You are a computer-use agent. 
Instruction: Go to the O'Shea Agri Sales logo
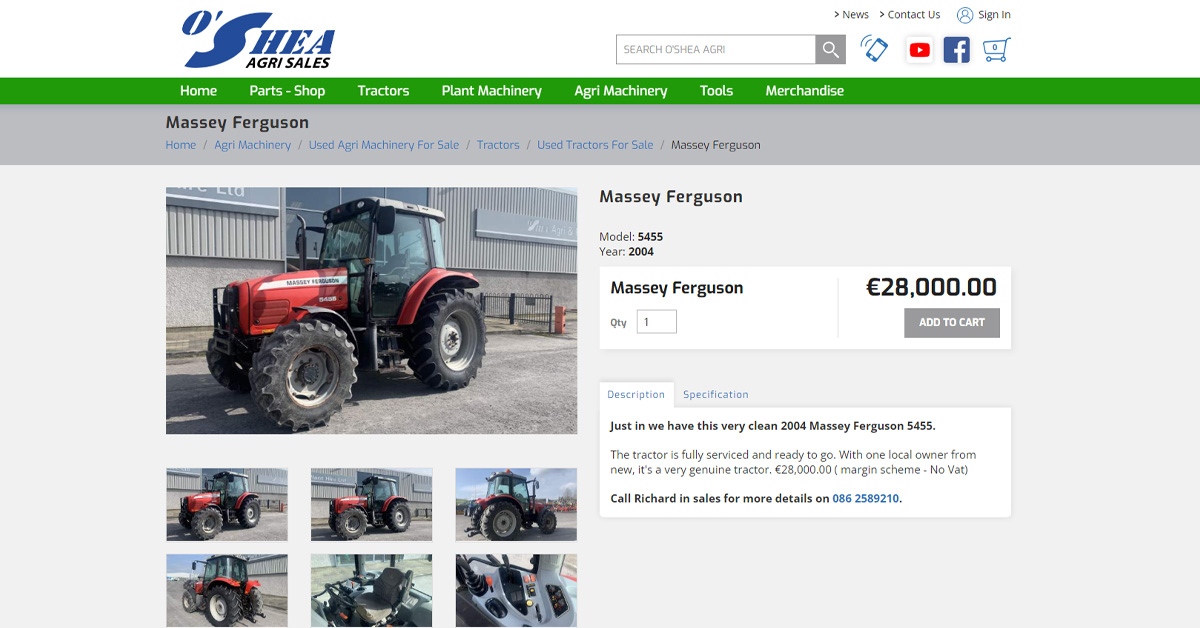click(x=258, y=40)
